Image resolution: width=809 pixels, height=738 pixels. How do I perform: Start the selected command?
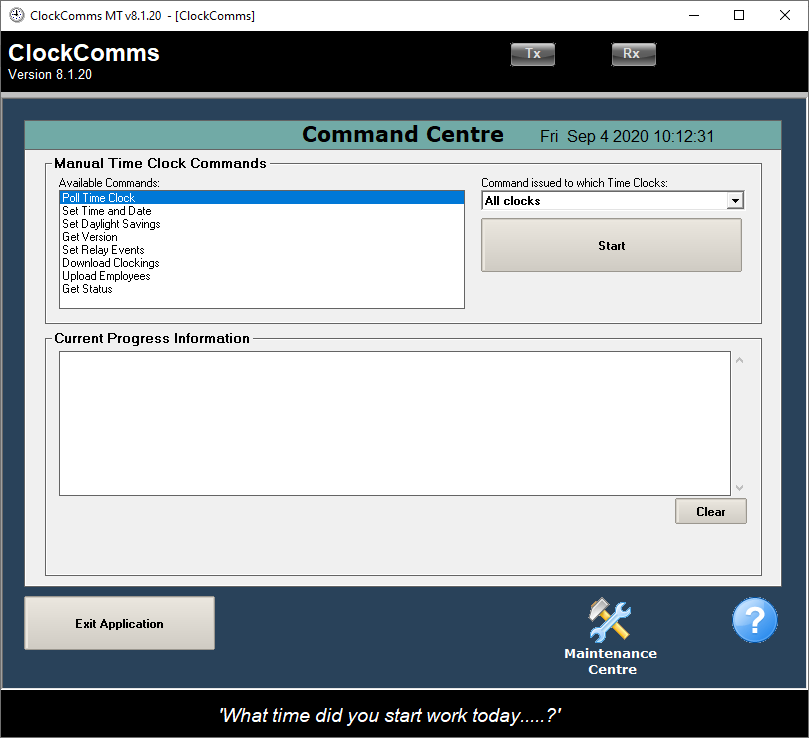pos(611,245)
